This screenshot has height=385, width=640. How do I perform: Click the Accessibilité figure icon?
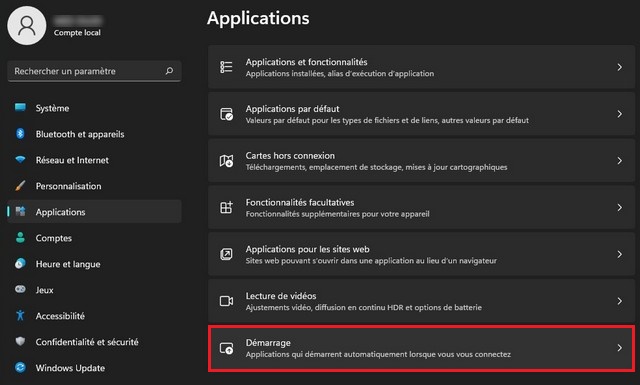[20, 315]
